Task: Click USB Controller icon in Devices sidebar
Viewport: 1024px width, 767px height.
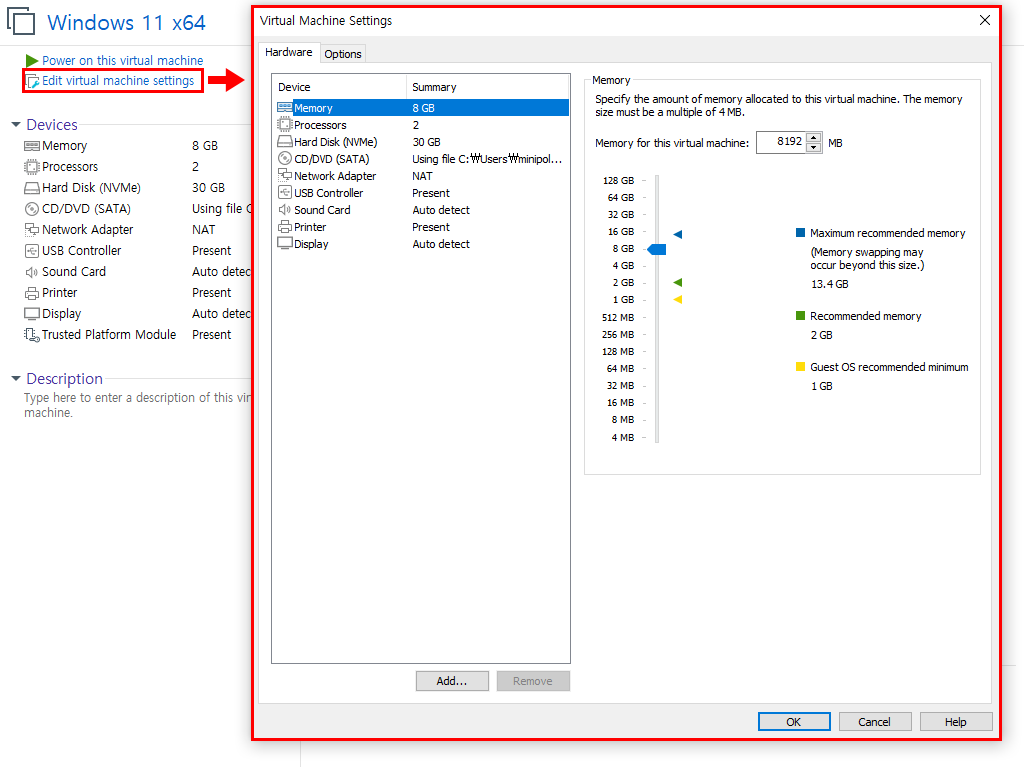Action: 31,251
